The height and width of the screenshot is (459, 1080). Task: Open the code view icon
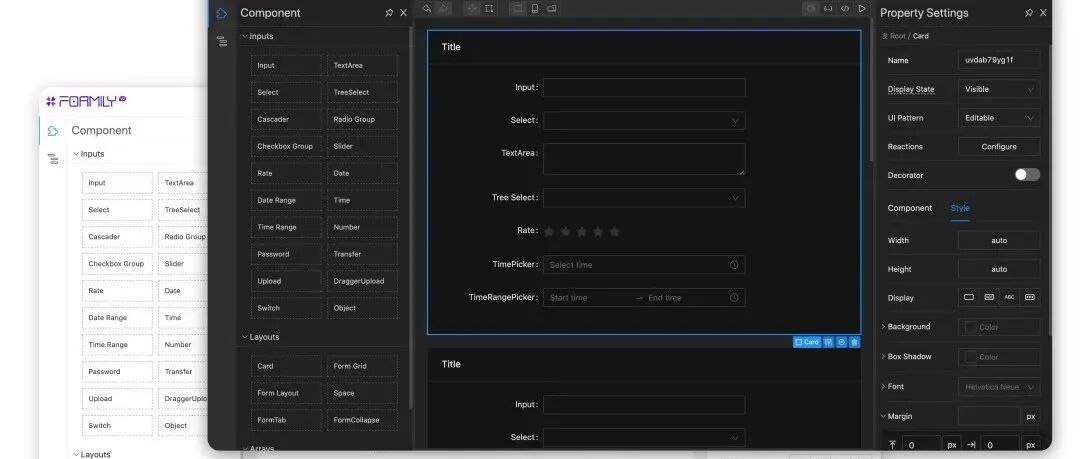pyautogui.click(x=845, y=8)
